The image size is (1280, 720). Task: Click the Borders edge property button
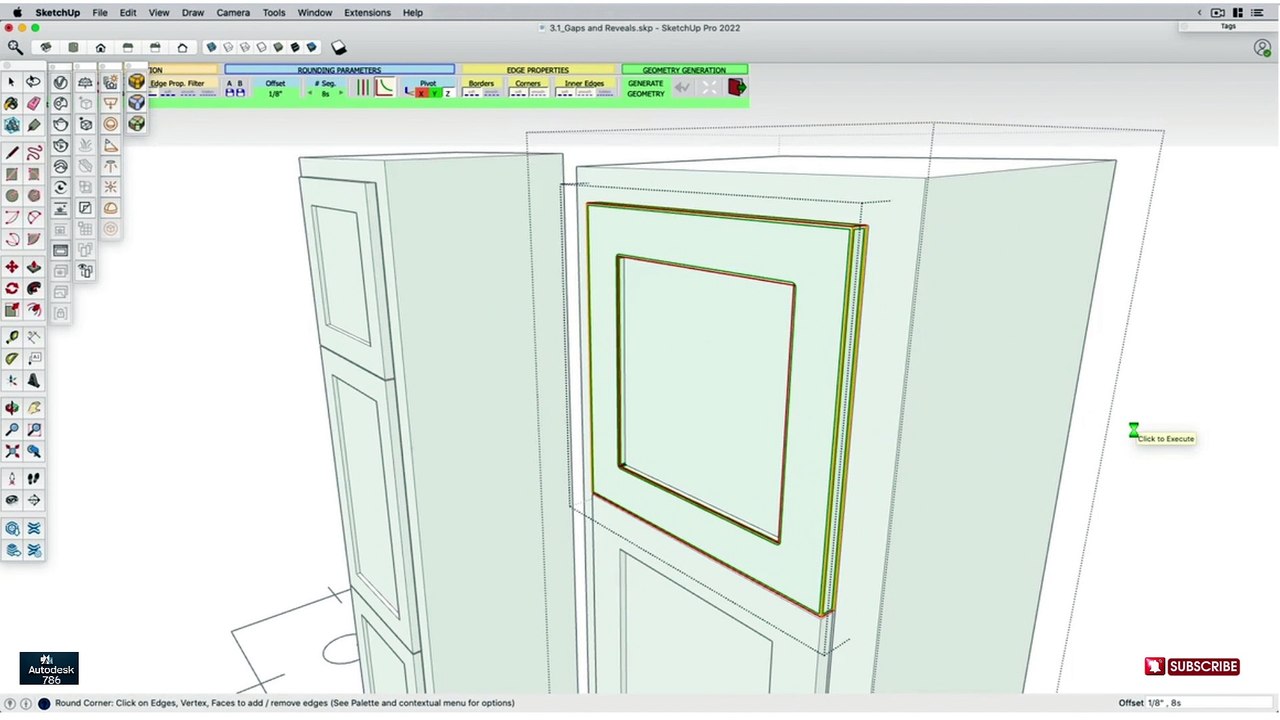click(481, 83)
